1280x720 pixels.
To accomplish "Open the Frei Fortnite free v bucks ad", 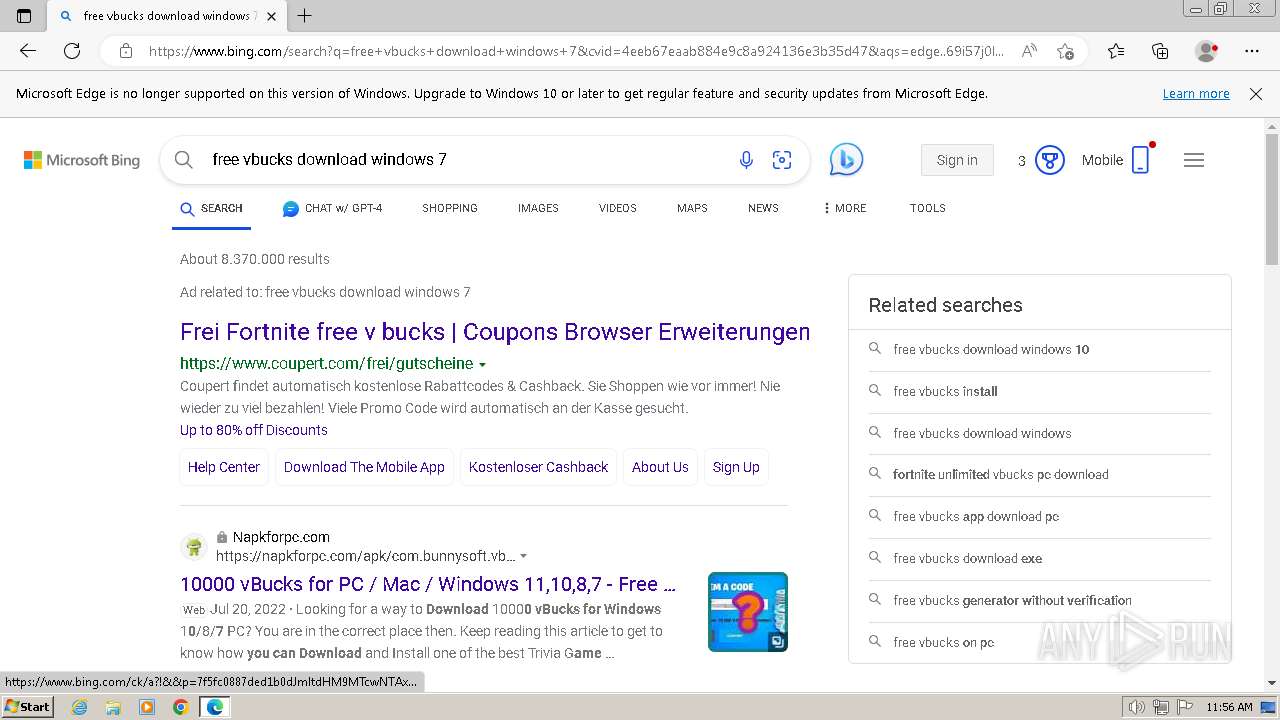I will click(x=495, y=332).
